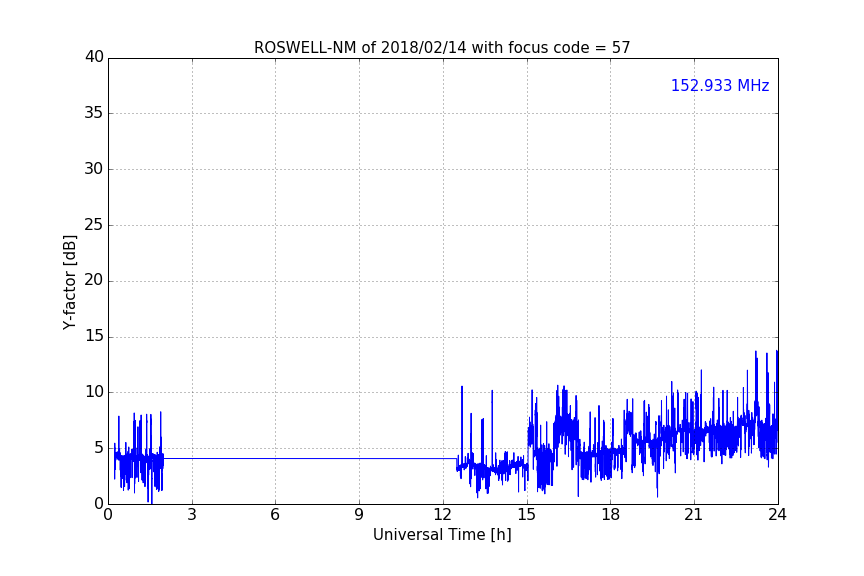Image resolution: width=864 pixels, height=576 pixels.
Task: Click the 'Universal Time [h]' axis label
Action: click(x=442, y=535)
